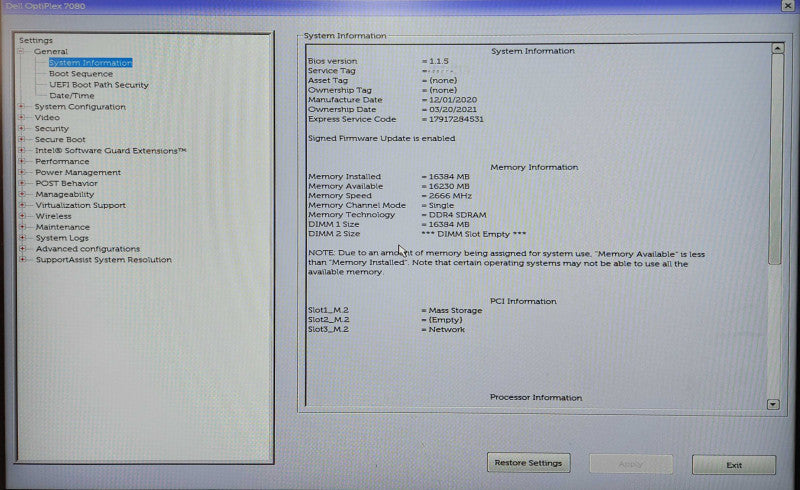
Task: Select SupportAssist System Resolution category
Action: 104,260
